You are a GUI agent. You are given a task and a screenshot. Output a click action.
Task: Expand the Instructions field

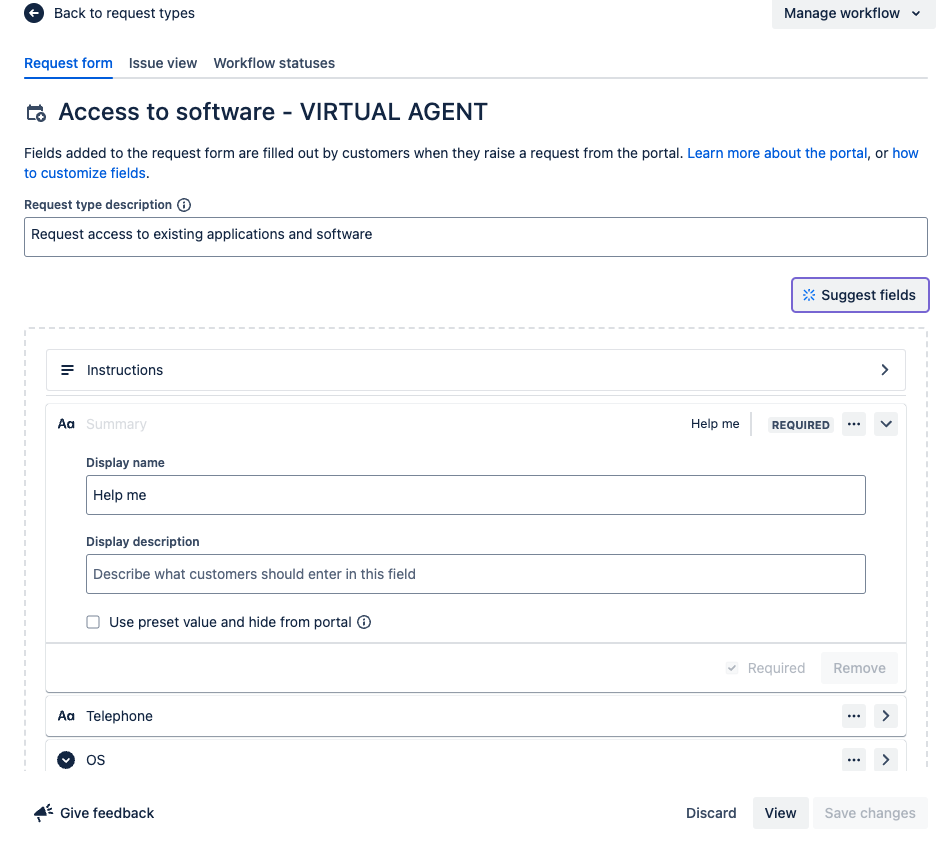(x=884, y=370)
